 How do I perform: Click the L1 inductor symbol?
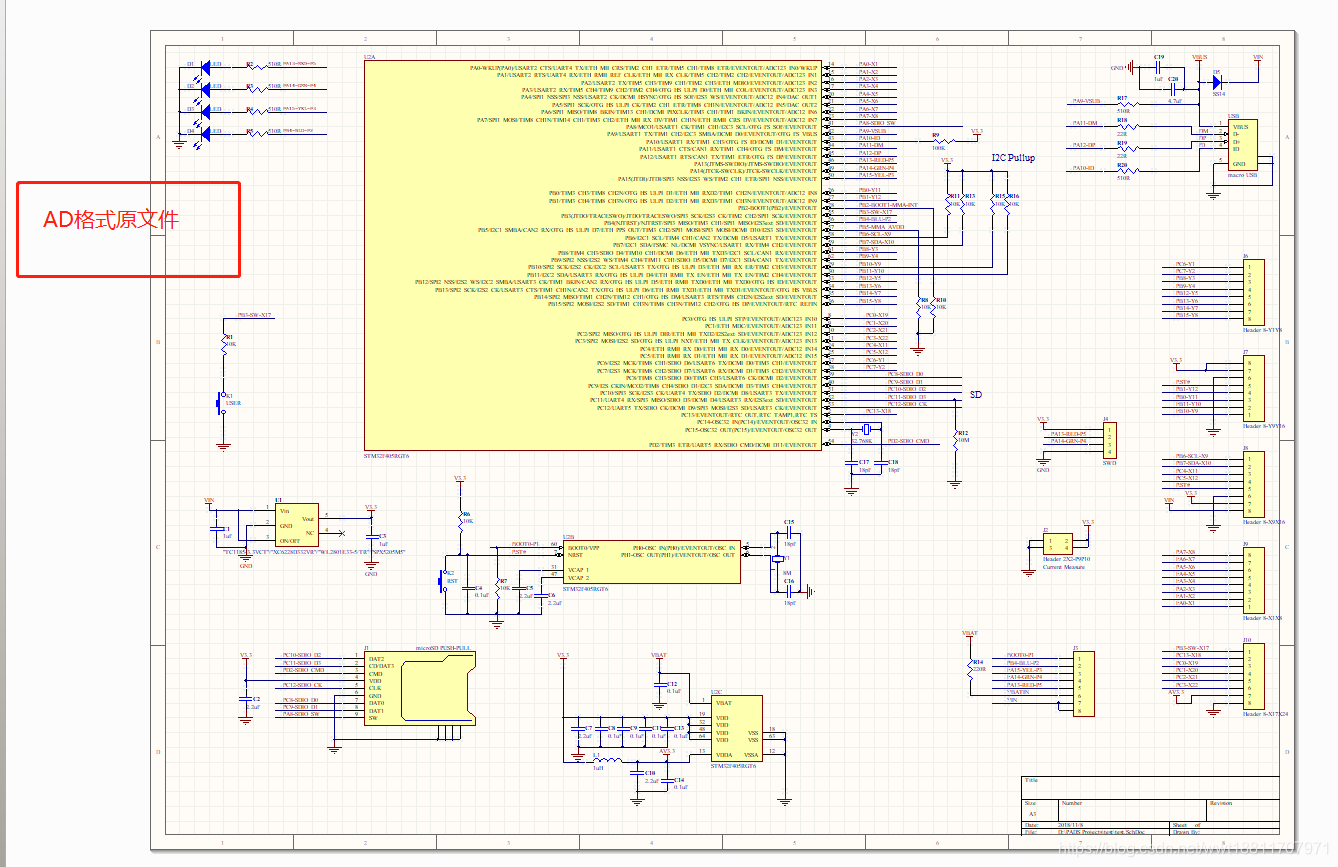pyautogui.click(x=599, y=759)
